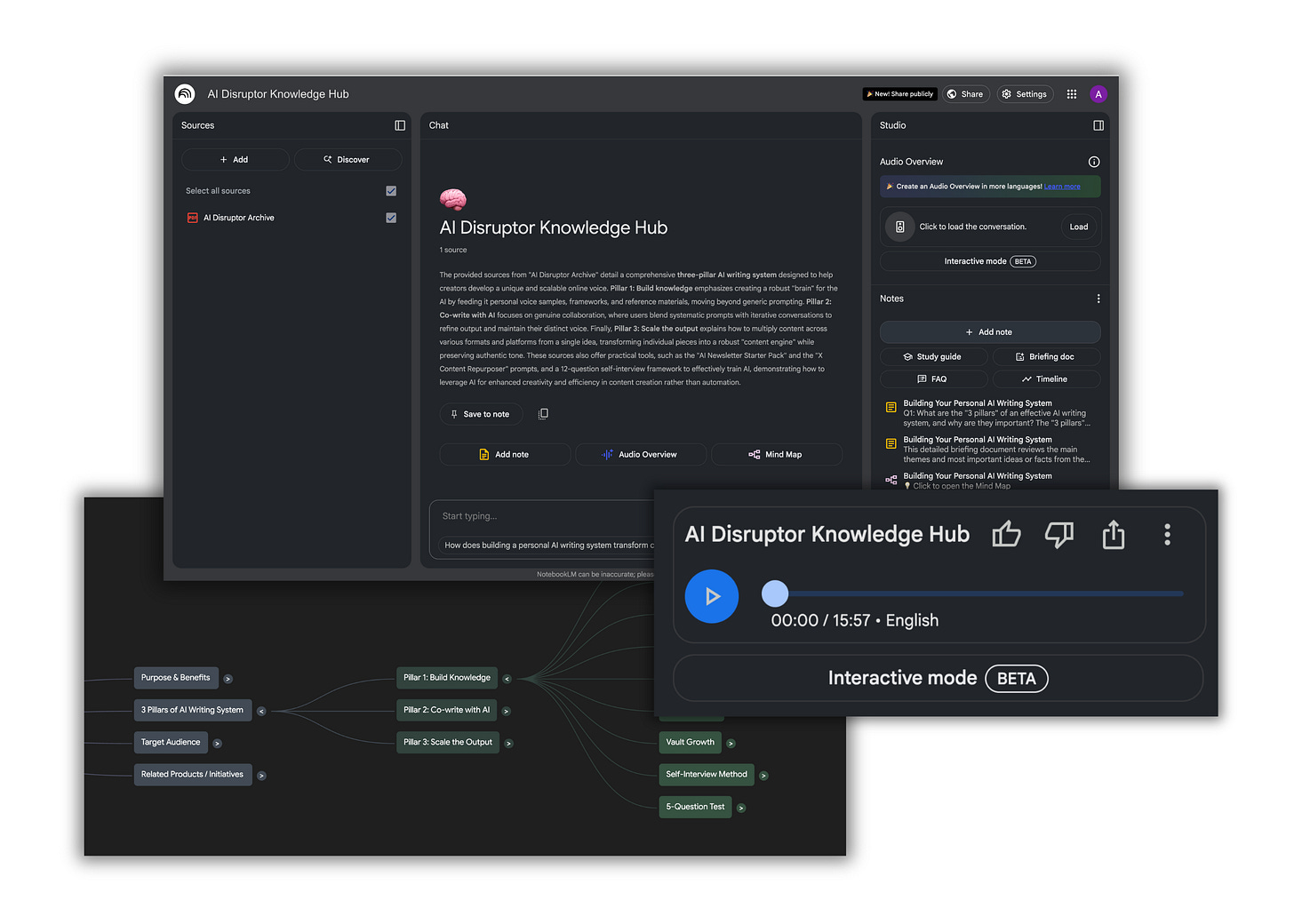This screenshot has height=924, width=1294.
Task: Click Interactive mode BETA in Studio panel
Action: (990, 261)
